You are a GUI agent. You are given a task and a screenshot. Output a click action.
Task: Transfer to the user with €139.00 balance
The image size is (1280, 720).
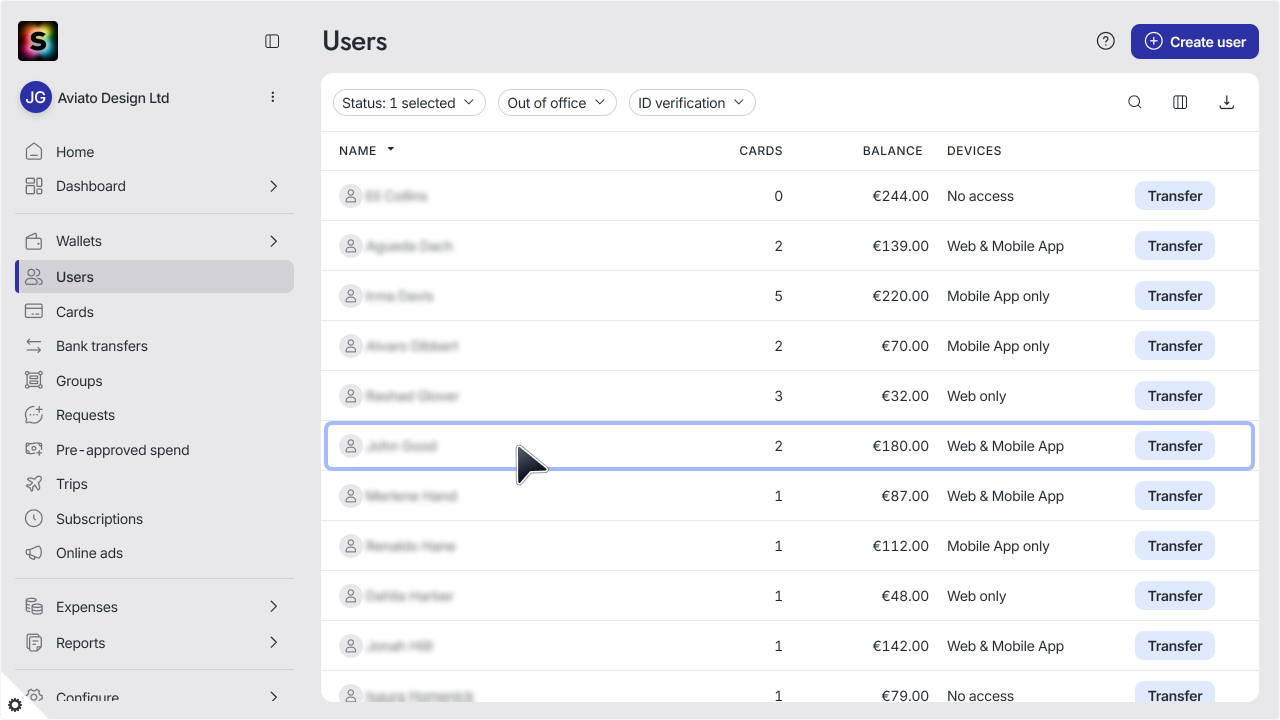pyautogui.click(x=1174, y=246)
